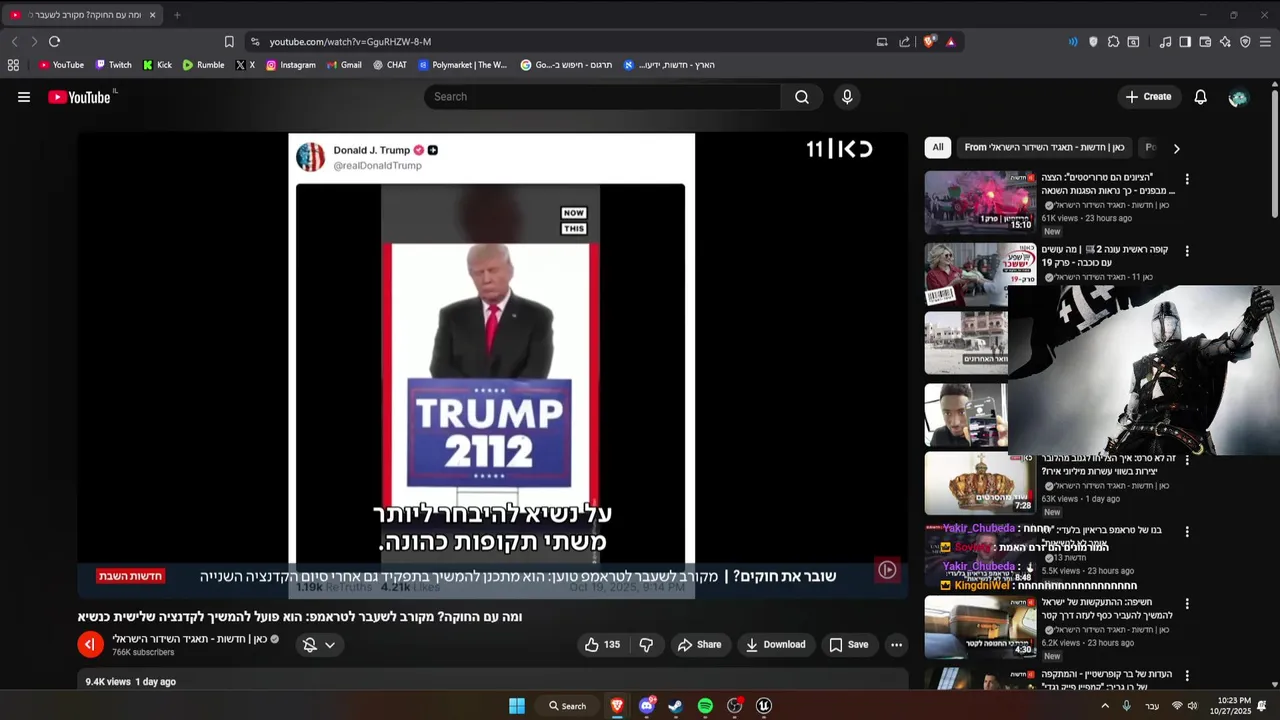The image size is (1280, 720).
Task: Open media control music note icon
Action: [1165, 42]
